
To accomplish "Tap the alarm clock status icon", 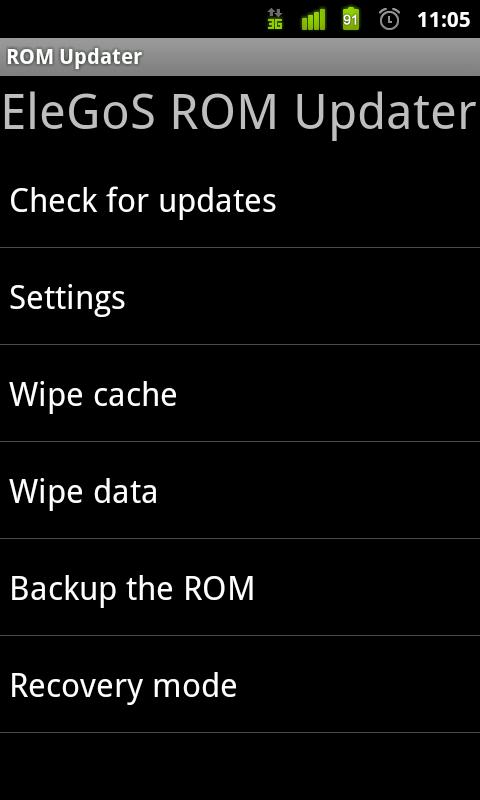I will pos(390,19).
